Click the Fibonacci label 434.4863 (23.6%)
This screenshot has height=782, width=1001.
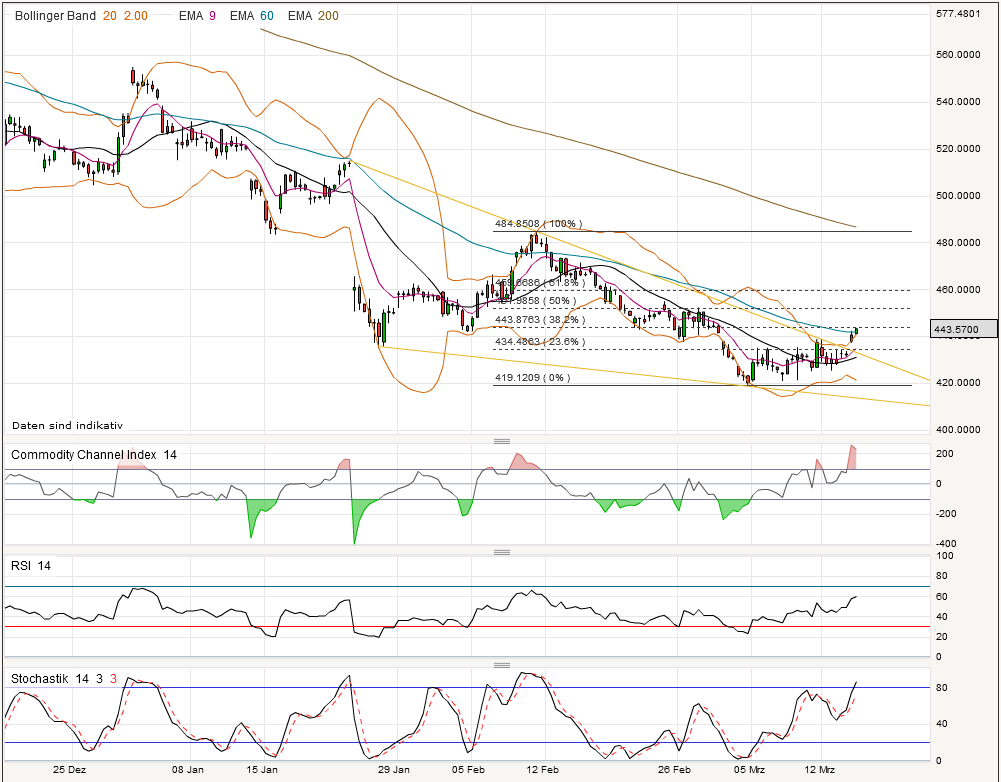click(540, 342)
